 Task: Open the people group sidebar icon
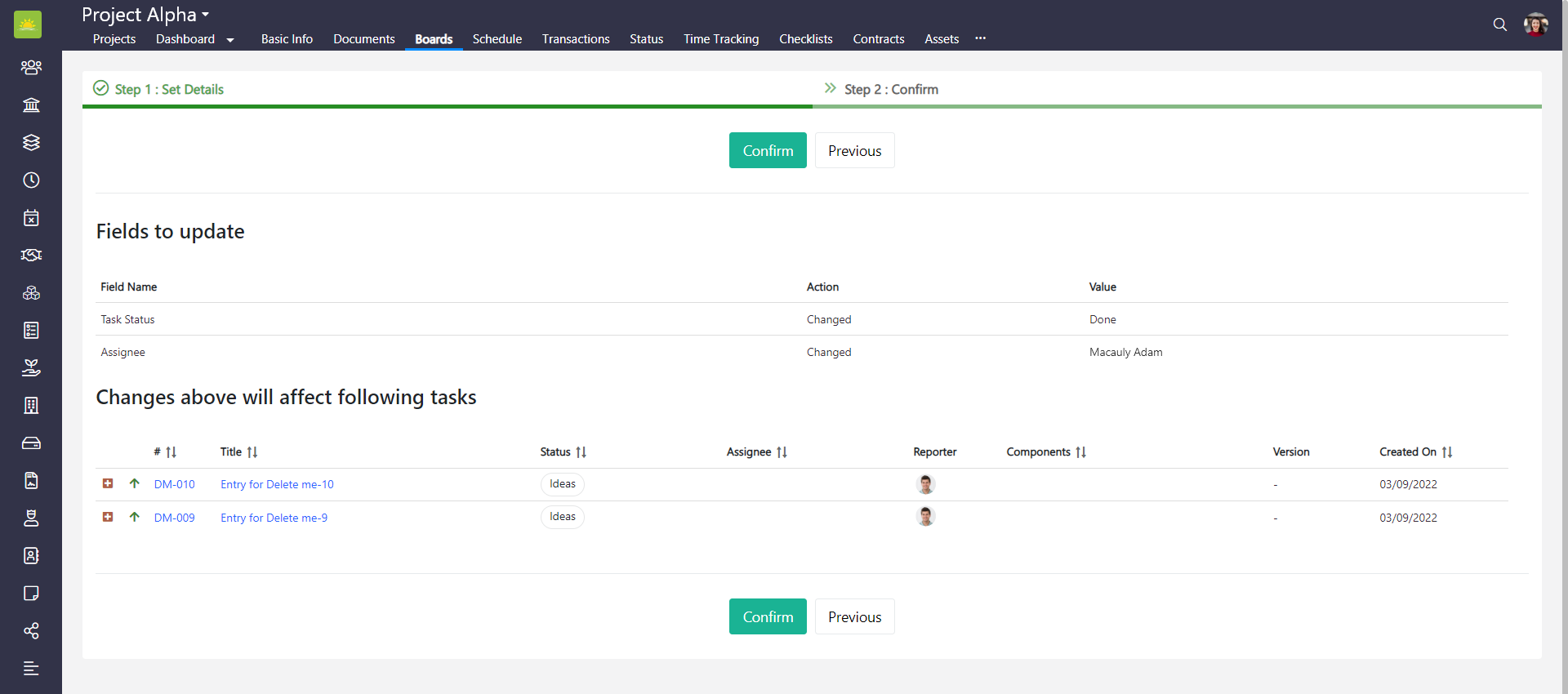31,67
